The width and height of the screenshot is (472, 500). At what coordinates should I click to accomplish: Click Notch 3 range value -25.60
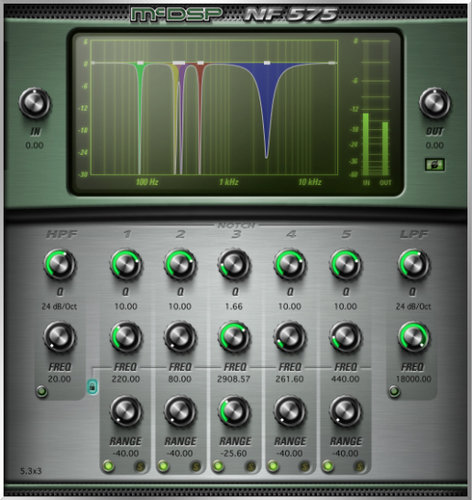[x=234, y=453]
